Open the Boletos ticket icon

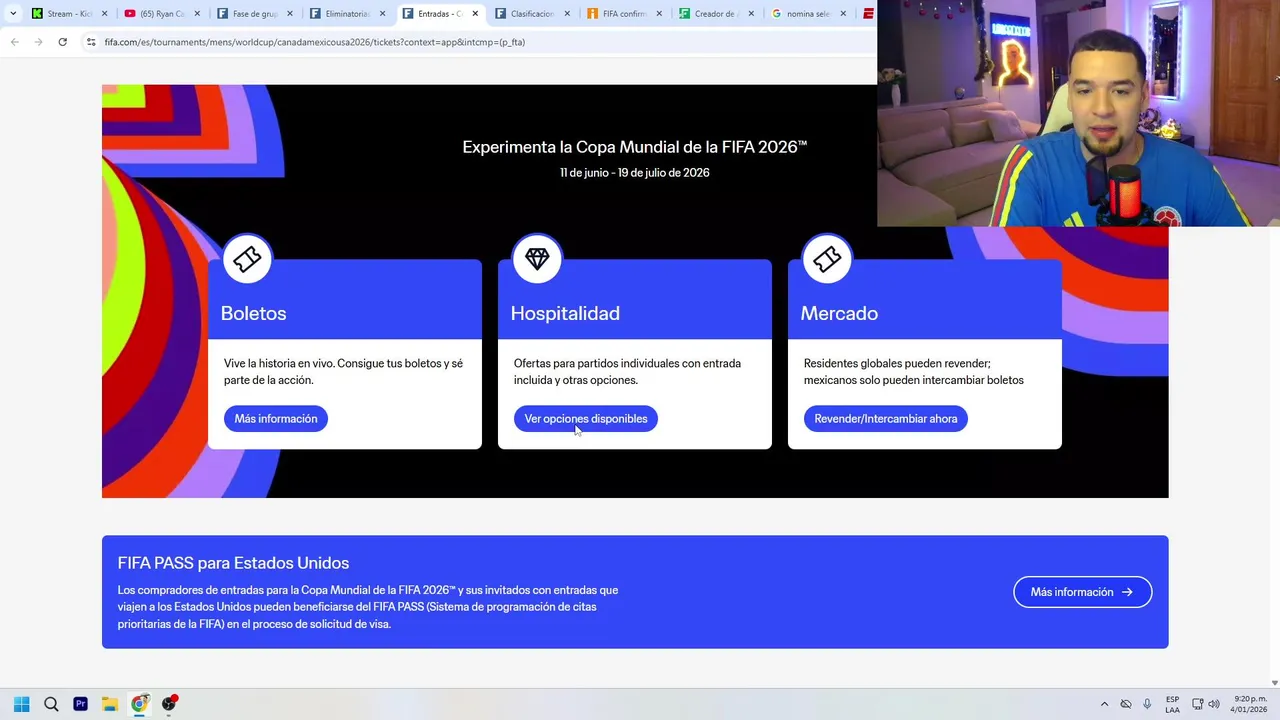[x=247, y=259]
